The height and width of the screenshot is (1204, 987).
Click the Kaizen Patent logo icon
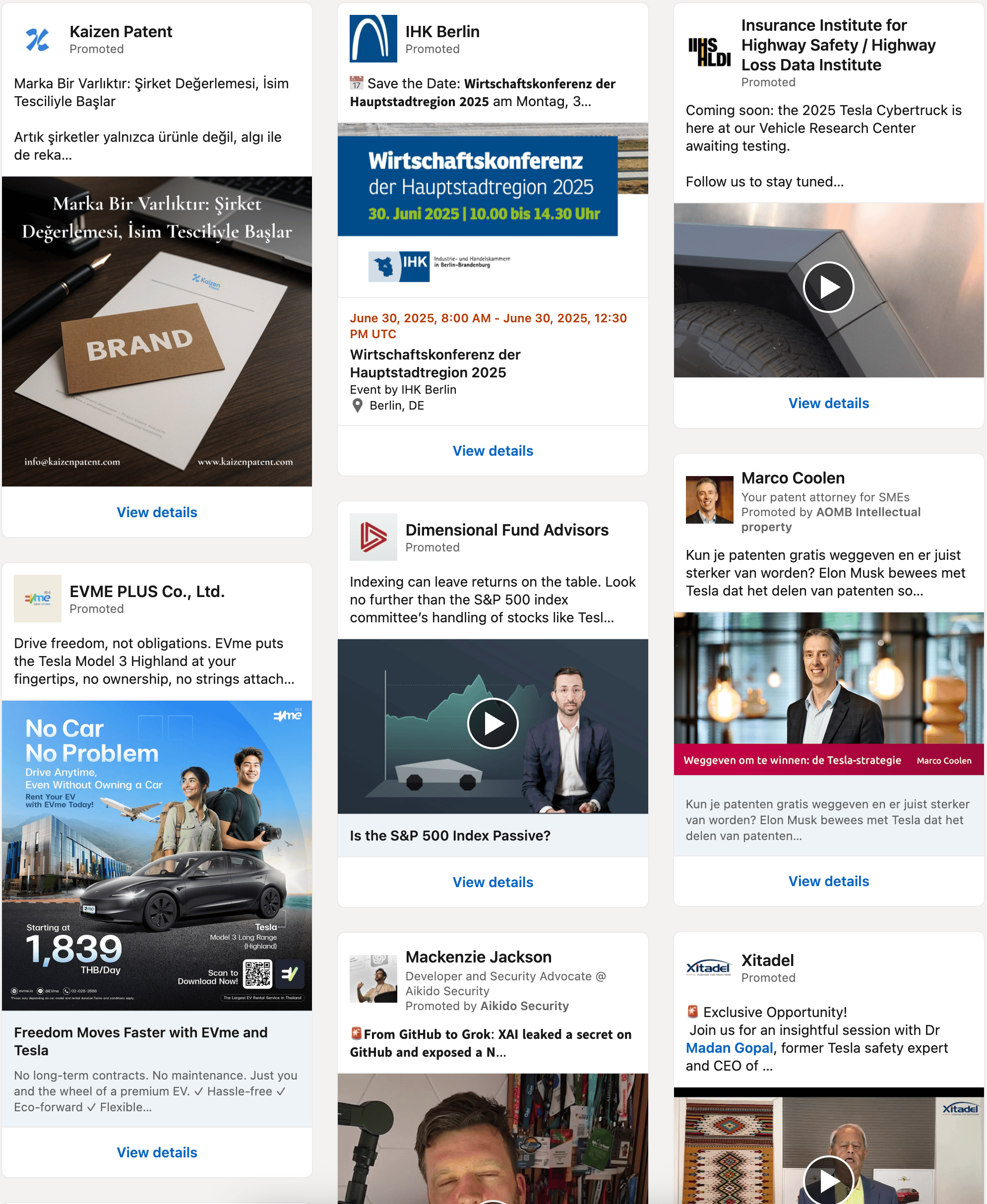click(x=38, y=40)
